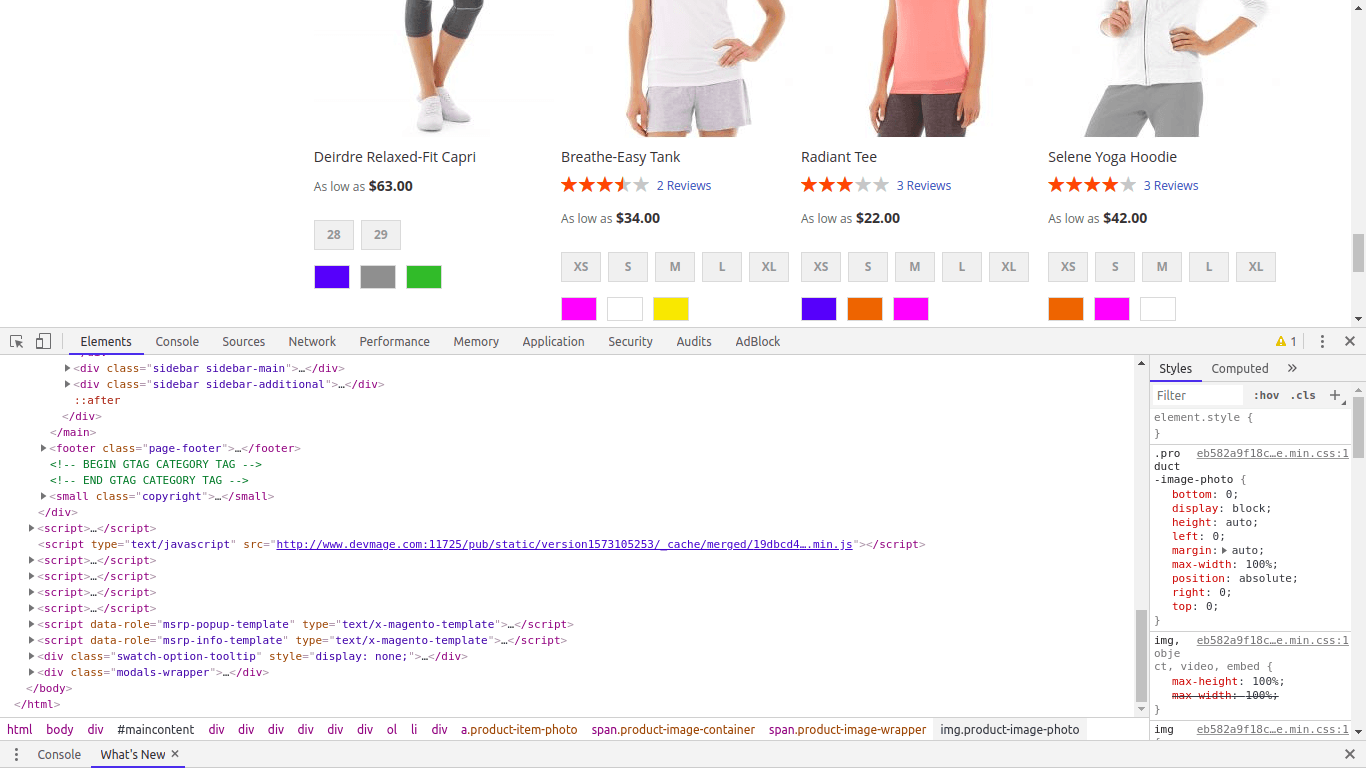Switch to the Network tab
The height and width of the screenshot is (768, 1366).
[312, 341]
